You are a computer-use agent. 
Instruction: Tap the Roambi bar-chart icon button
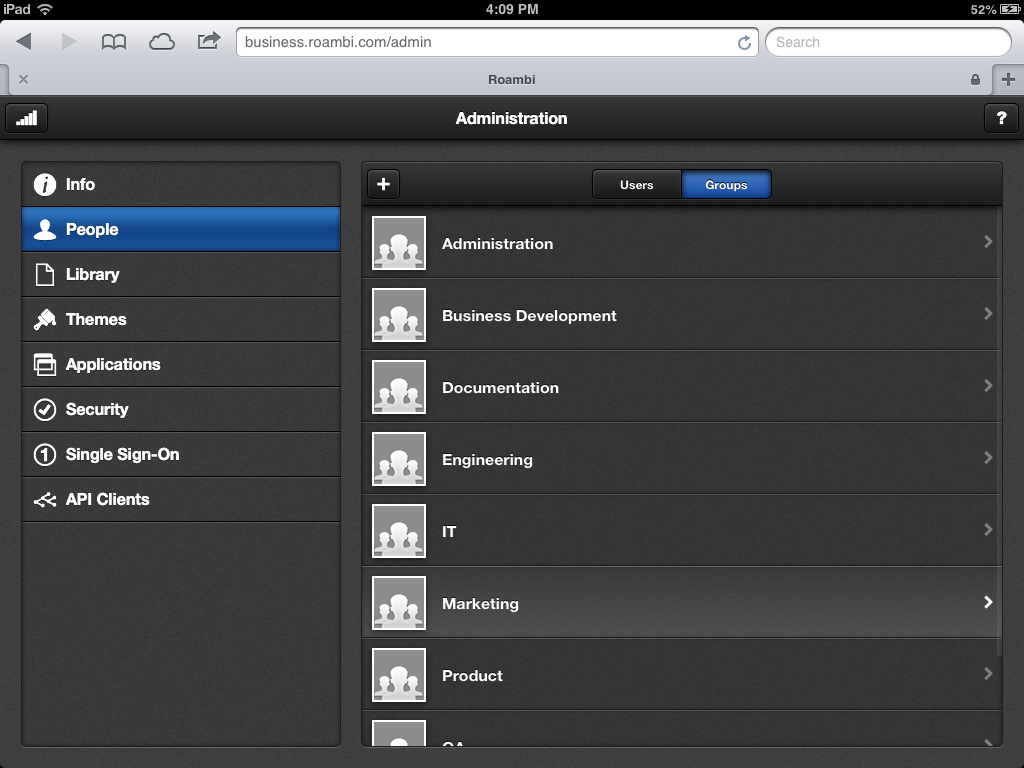tap(27, 118)
